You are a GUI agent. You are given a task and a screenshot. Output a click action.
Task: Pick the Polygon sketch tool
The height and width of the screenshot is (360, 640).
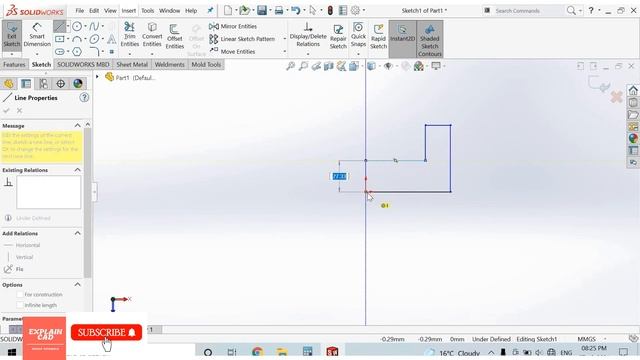77,52
